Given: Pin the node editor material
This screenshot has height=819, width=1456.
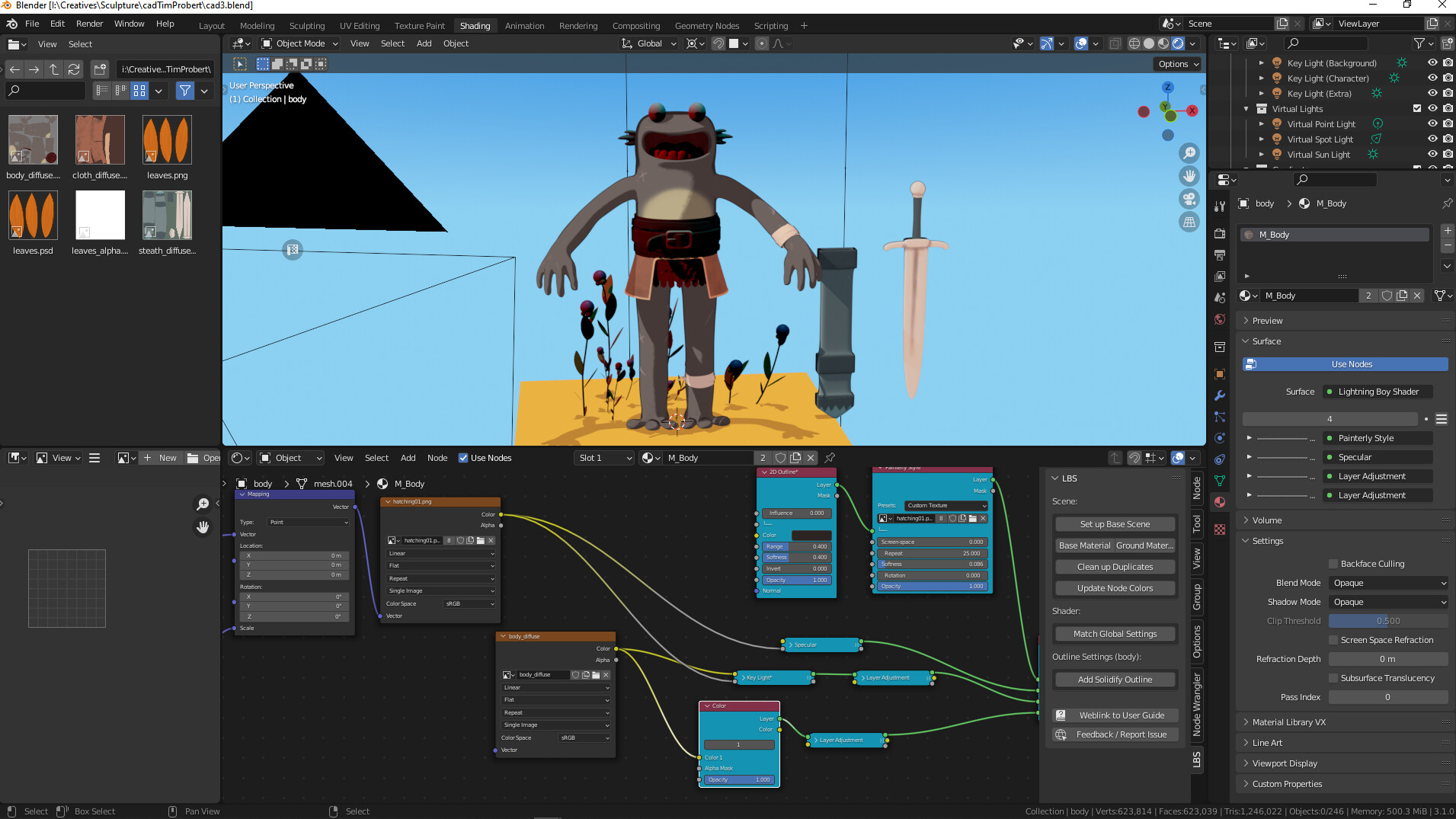Looking at the screenshot, I should [x=830, y=458].
